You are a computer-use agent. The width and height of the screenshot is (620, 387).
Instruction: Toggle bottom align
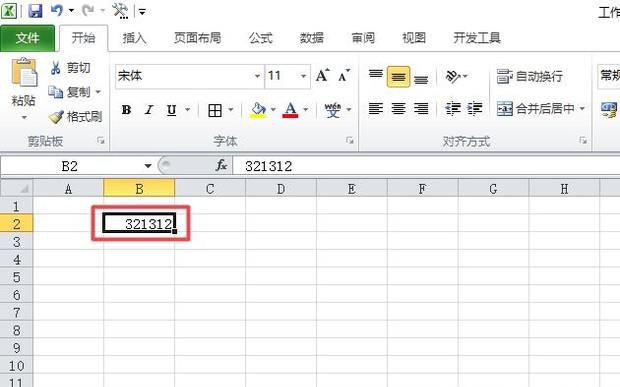[421, 78]
